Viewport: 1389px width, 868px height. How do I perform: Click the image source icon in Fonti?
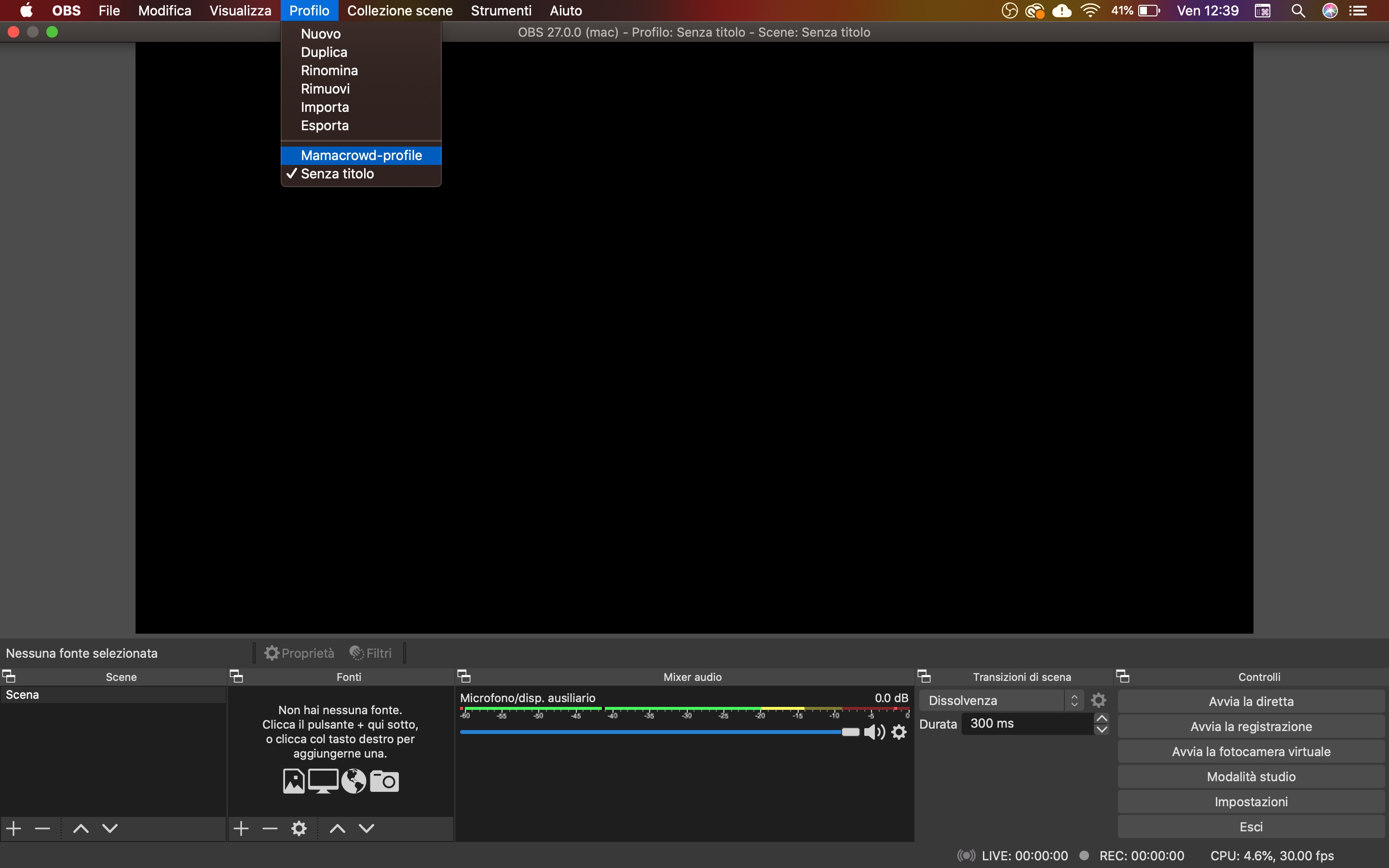294,781
